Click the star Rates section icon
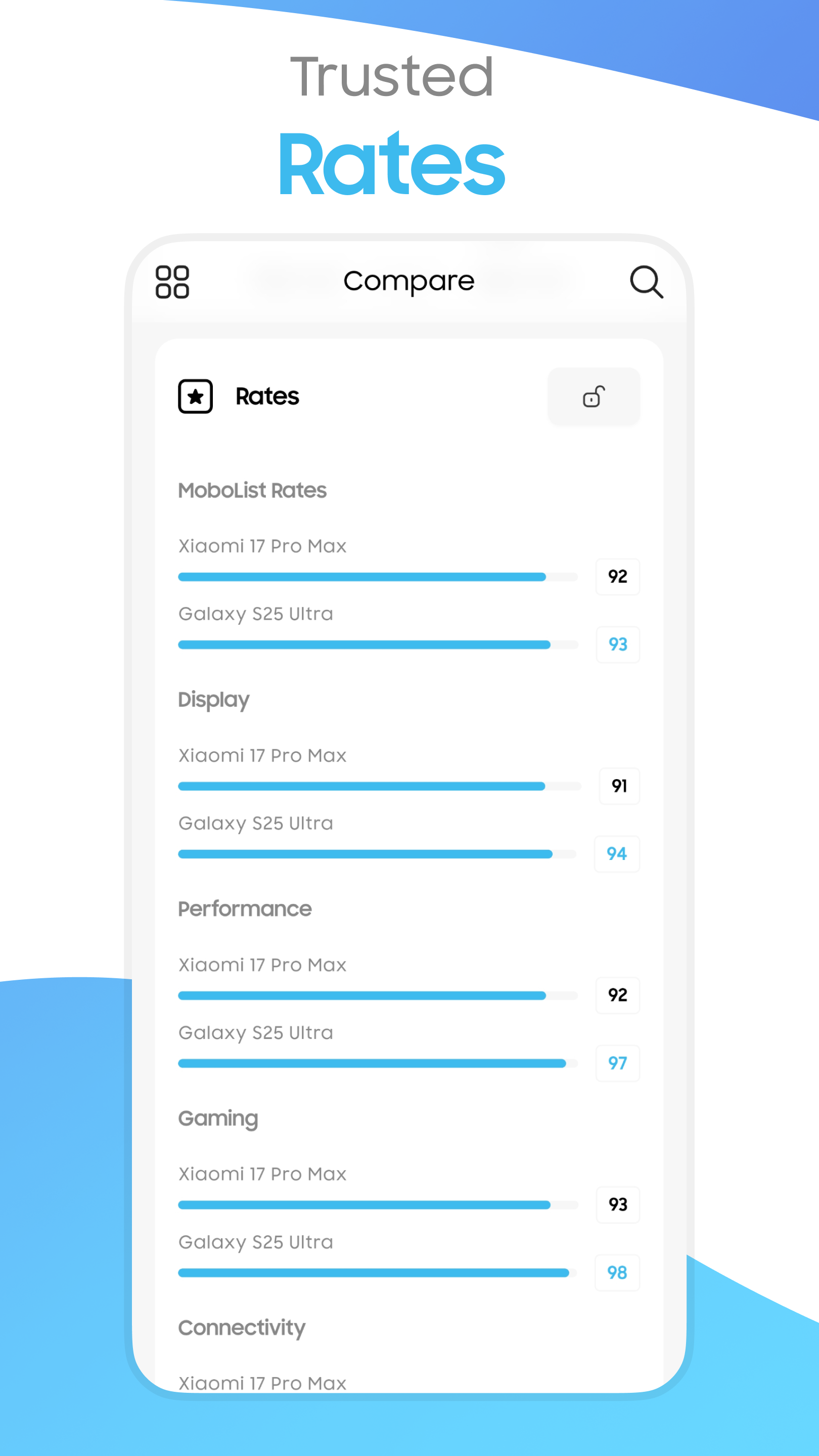The width and height of the screenshot is (819, 1456). point(196,396)
